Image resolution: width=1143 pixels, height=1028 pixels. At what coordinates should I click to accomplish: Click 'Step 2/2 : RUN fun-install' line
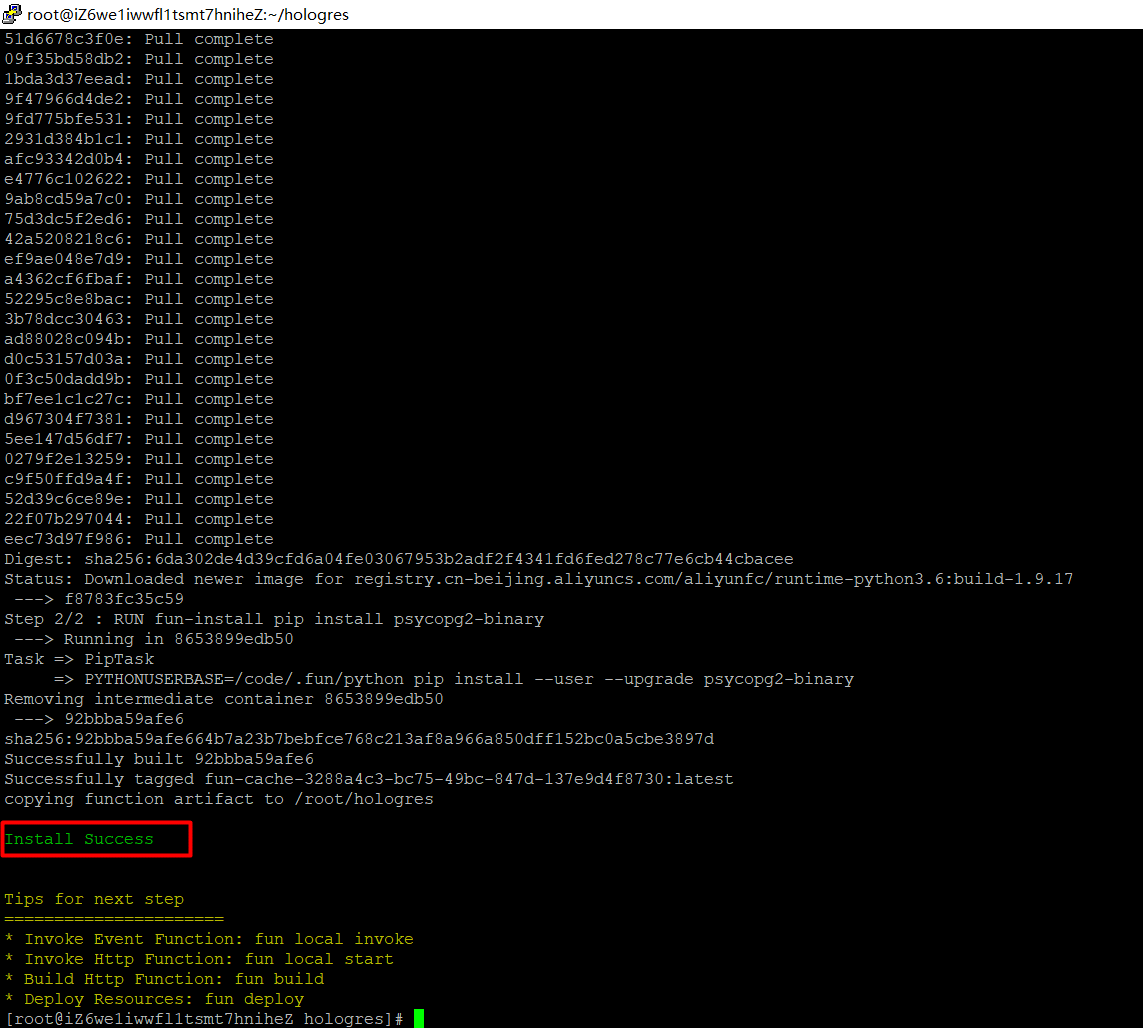[x=274, y=619]
